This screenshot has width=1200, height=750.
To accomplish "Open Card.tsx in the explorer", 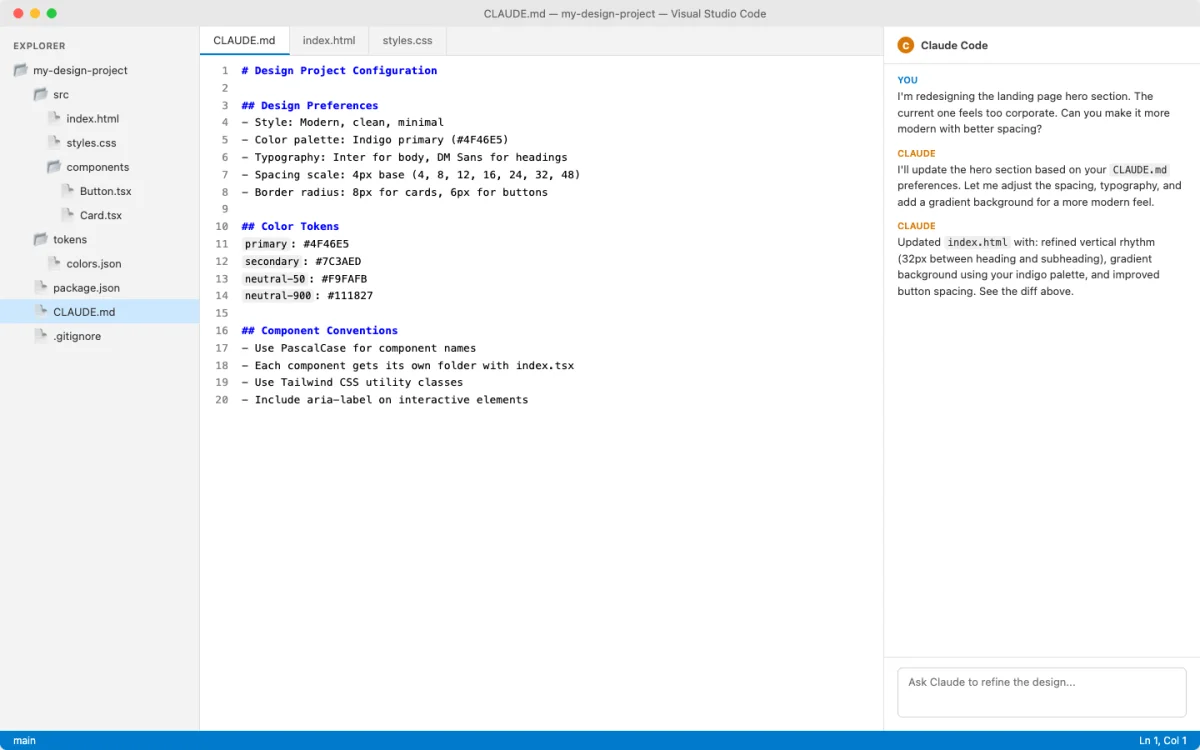I will coord(101,215).
